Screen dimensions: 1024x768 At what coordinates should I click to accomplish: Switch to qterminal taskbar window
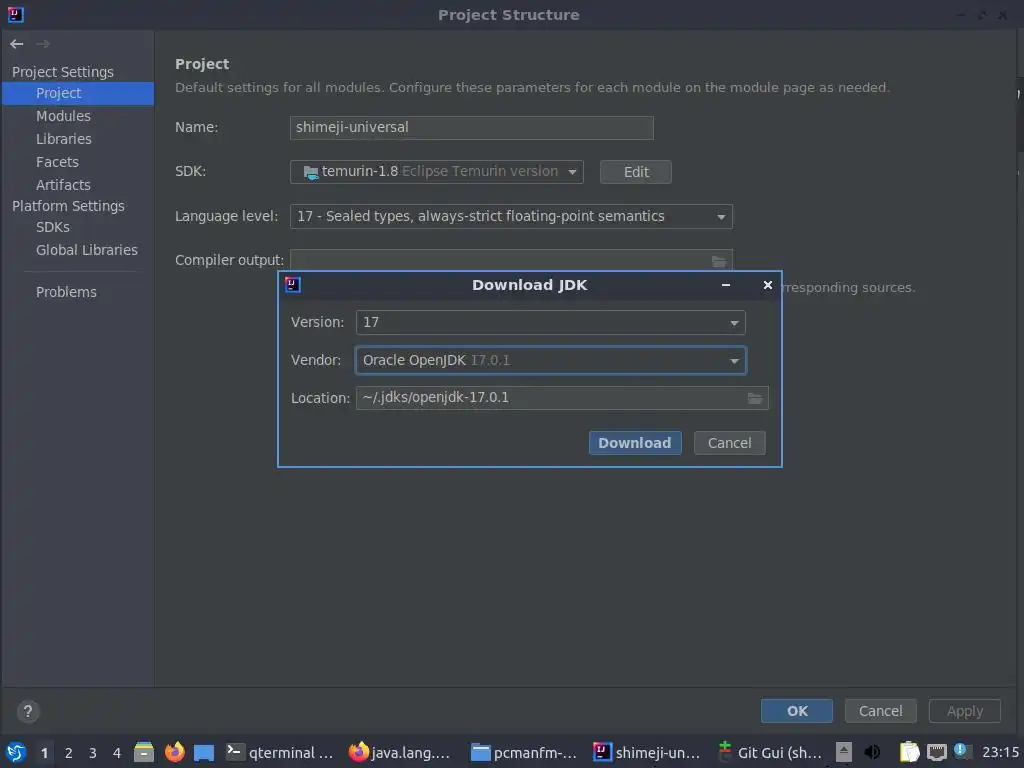(280, 752)
